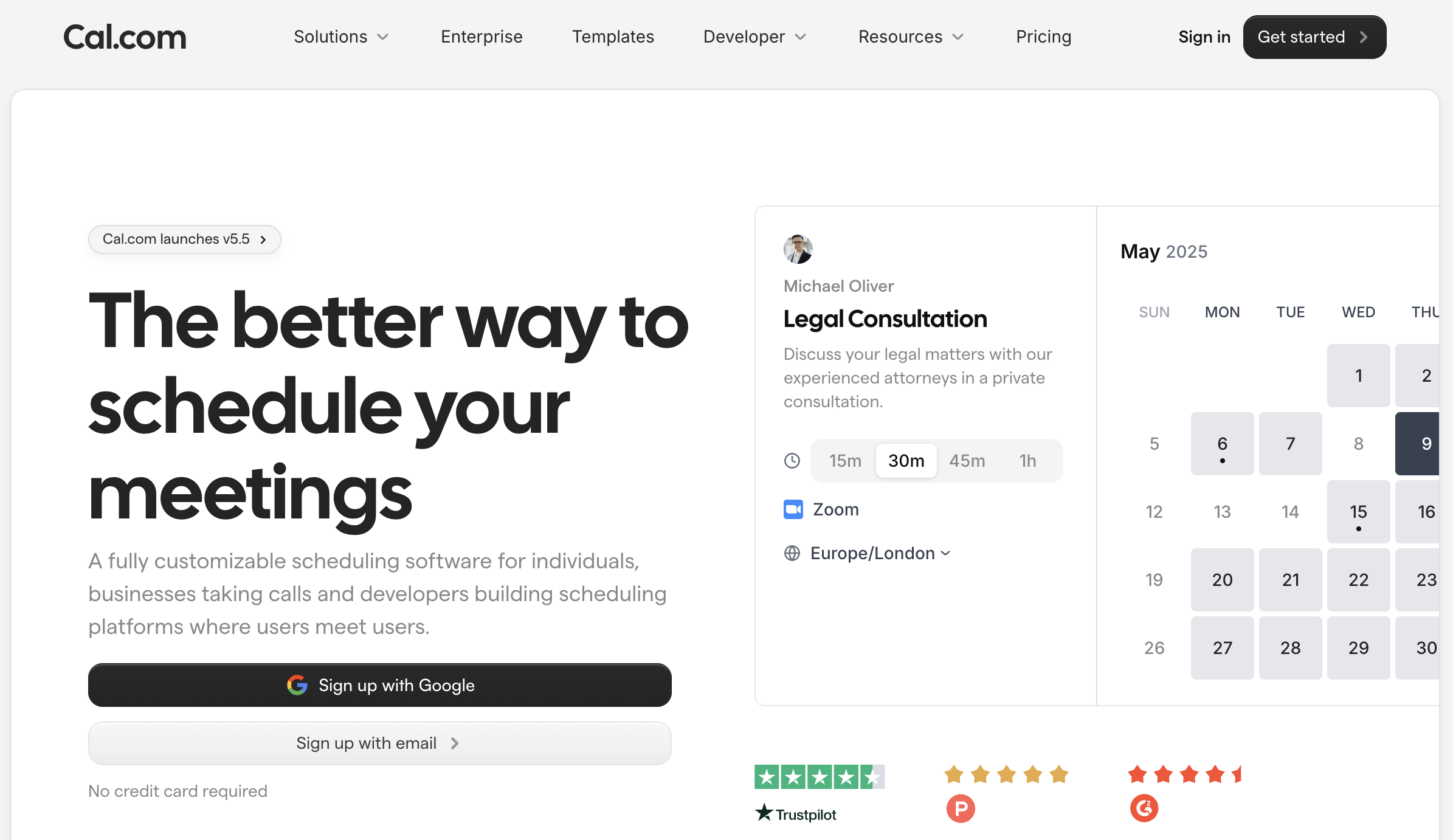Image resolution: width=1453 pixels, height=840 pixels.
Task: Click Sign up with email button
Action: click(380, 743)
